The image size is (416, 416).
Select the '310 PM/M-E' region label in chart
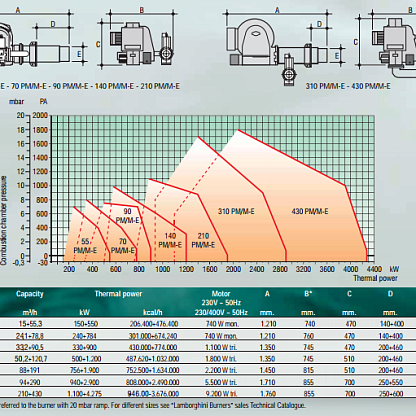click(x=236, y=211)
